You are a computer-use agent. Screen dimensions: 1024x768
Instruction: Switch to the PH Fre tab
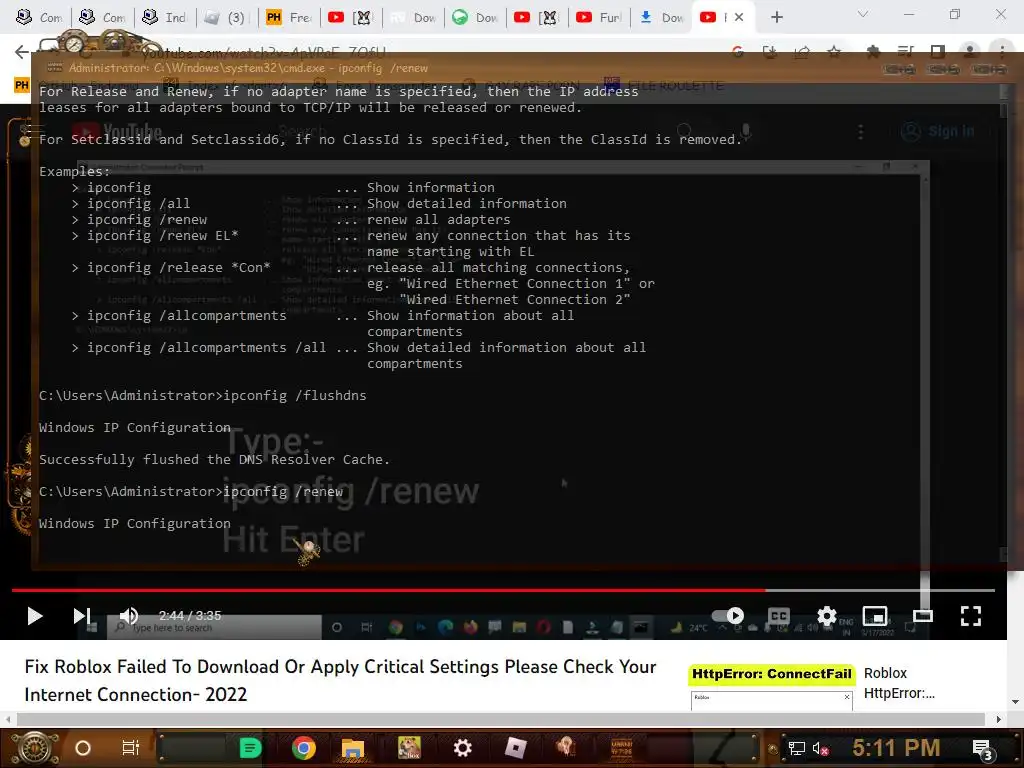point(288,17)
